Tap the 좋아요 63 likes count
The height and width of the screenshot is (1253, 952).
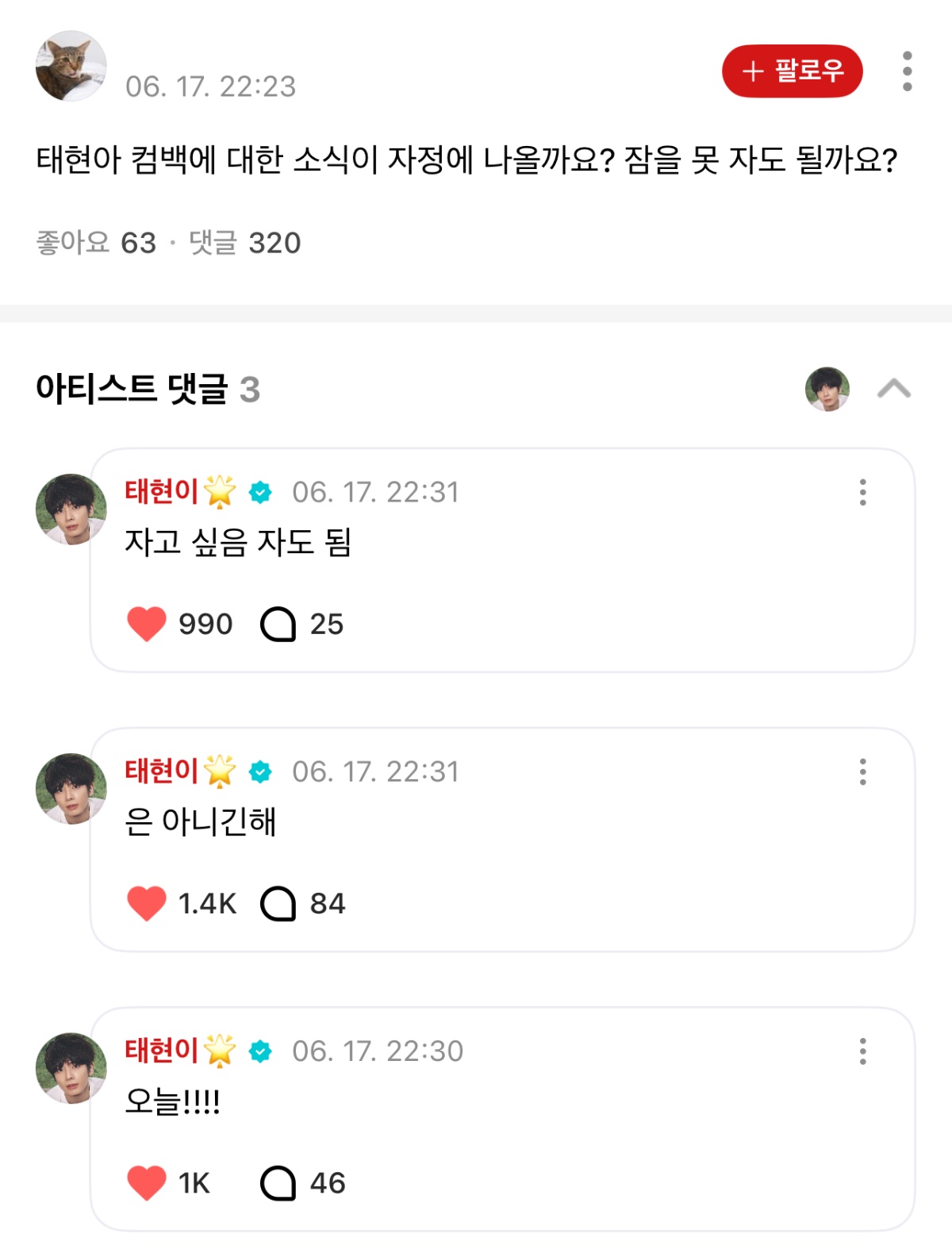click(96, 243)
